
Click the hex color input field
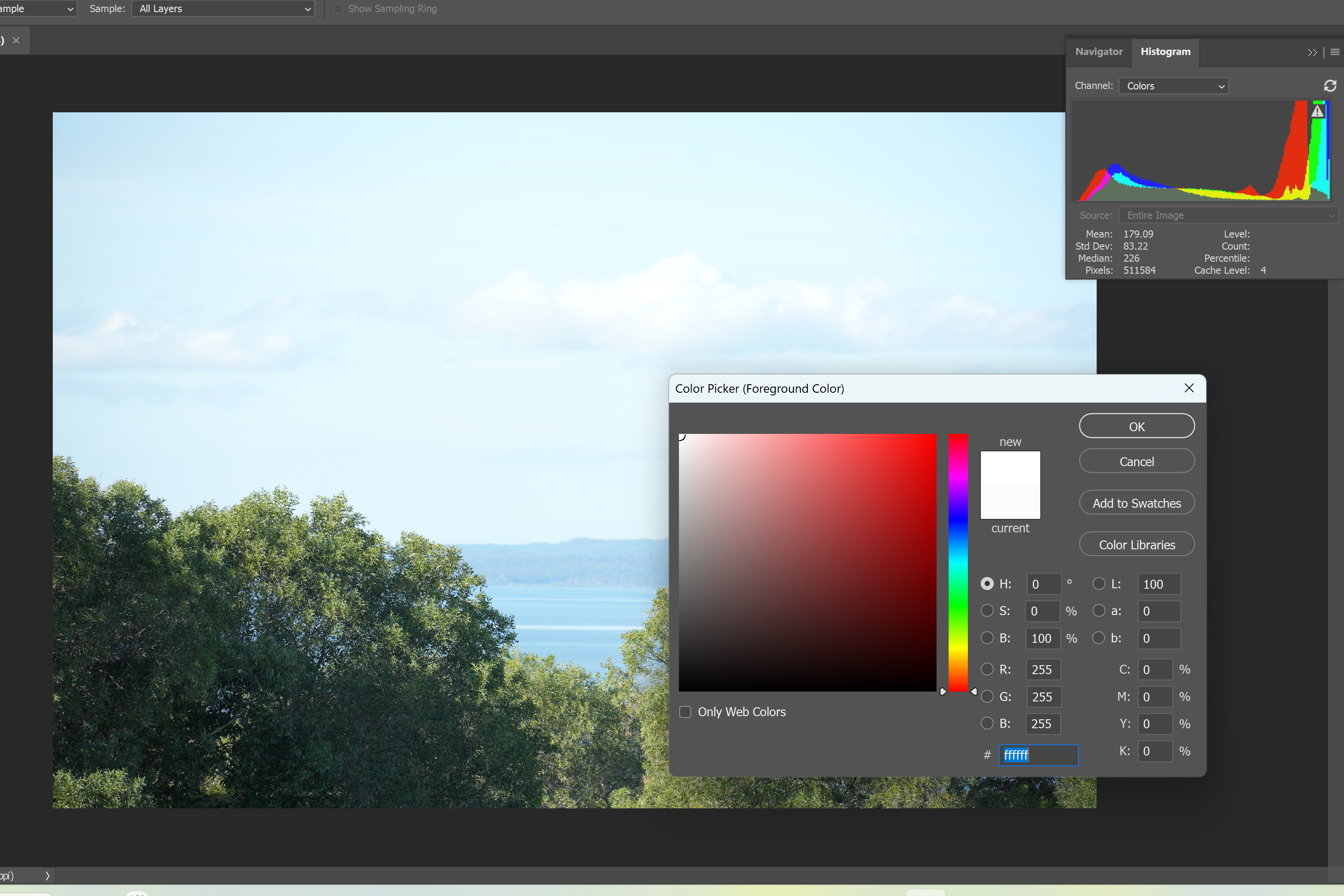point(1038,755)
